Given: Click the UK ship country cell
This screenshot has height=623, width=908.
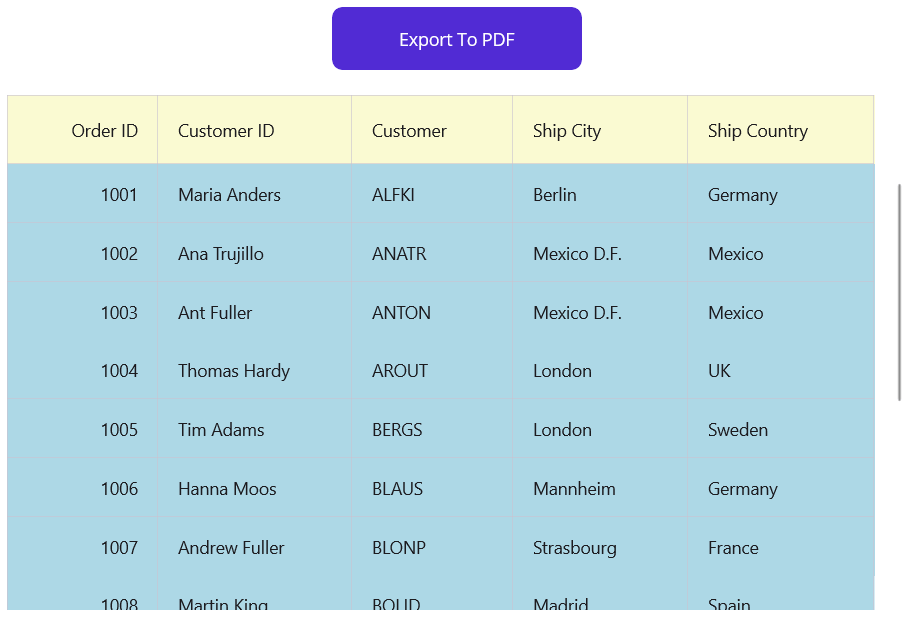Looking at the screenshot, I should pos(719,371).
